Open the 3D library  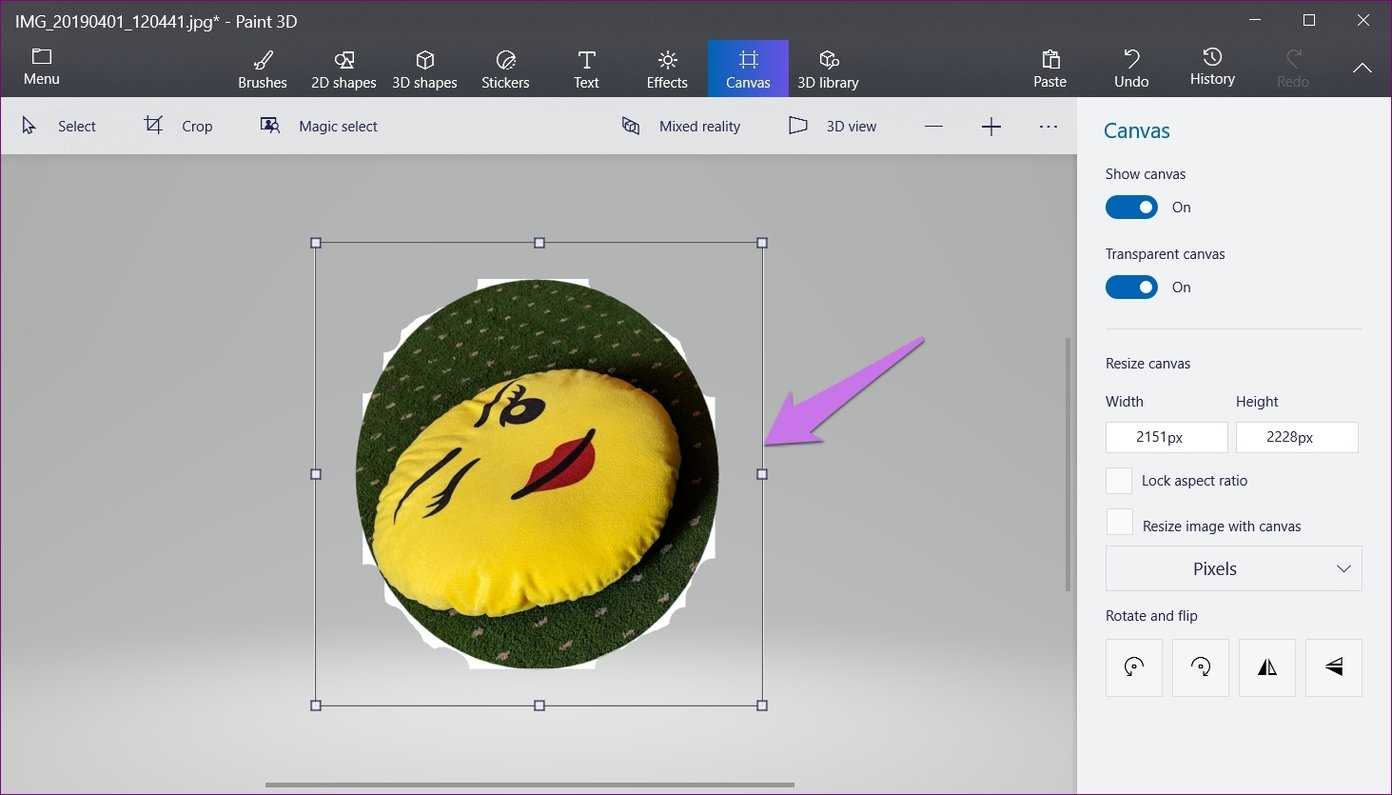click(x=827, y=69)
